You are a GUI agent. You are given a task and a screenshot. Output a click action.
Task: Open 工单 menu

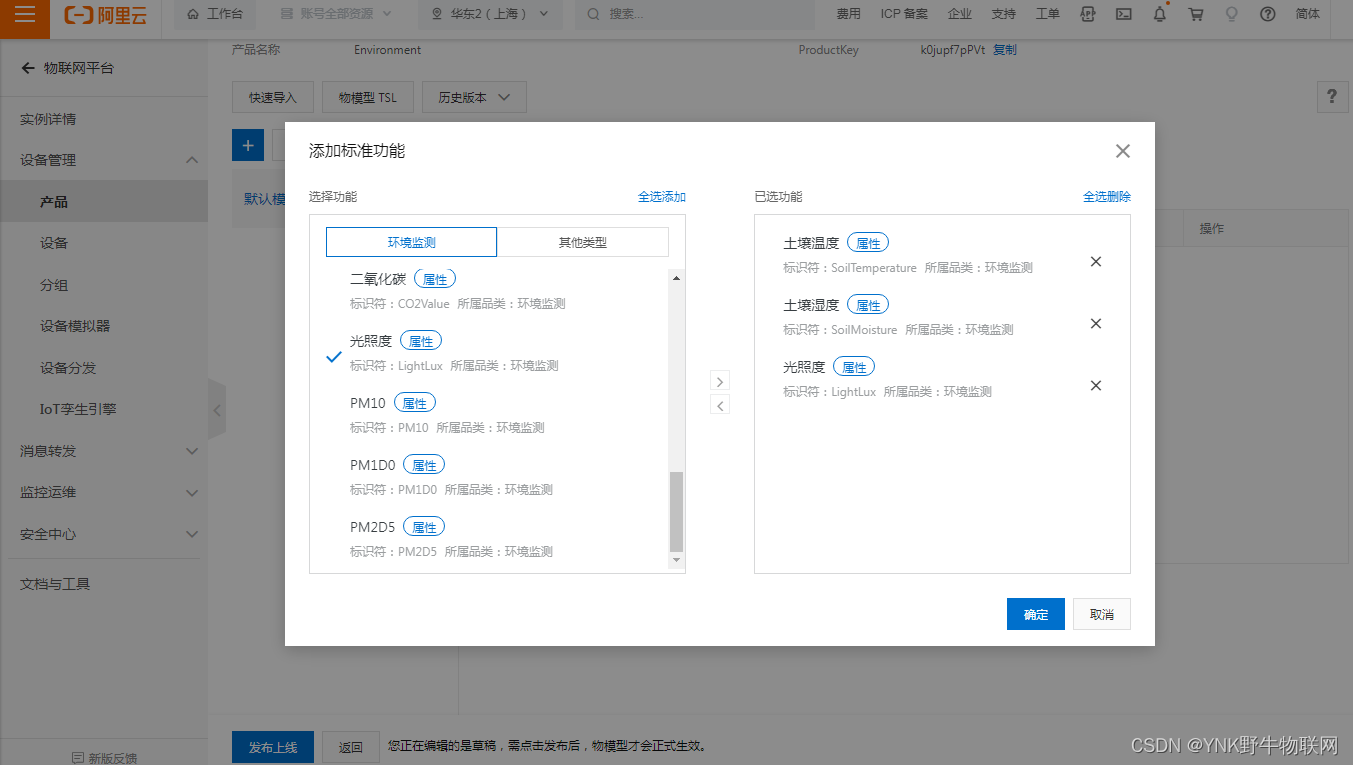(1047, 14)
